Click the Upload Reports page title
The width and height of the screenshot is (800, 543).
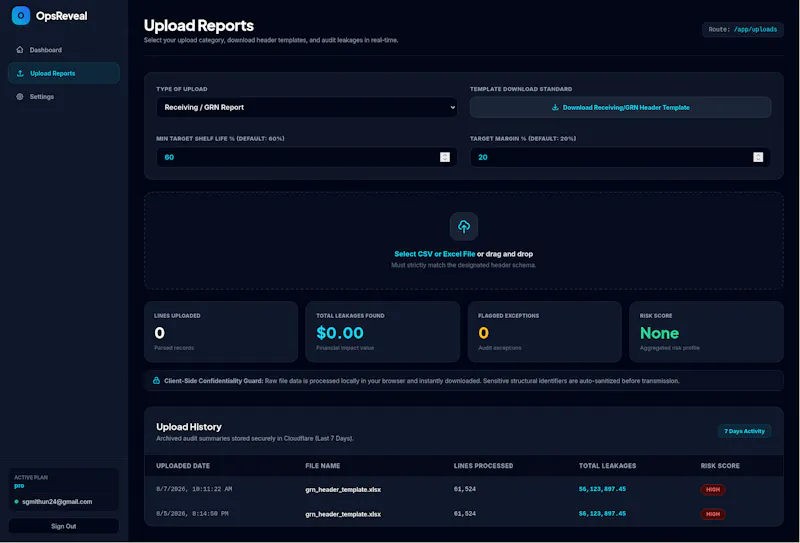click(x=198, y=26)
